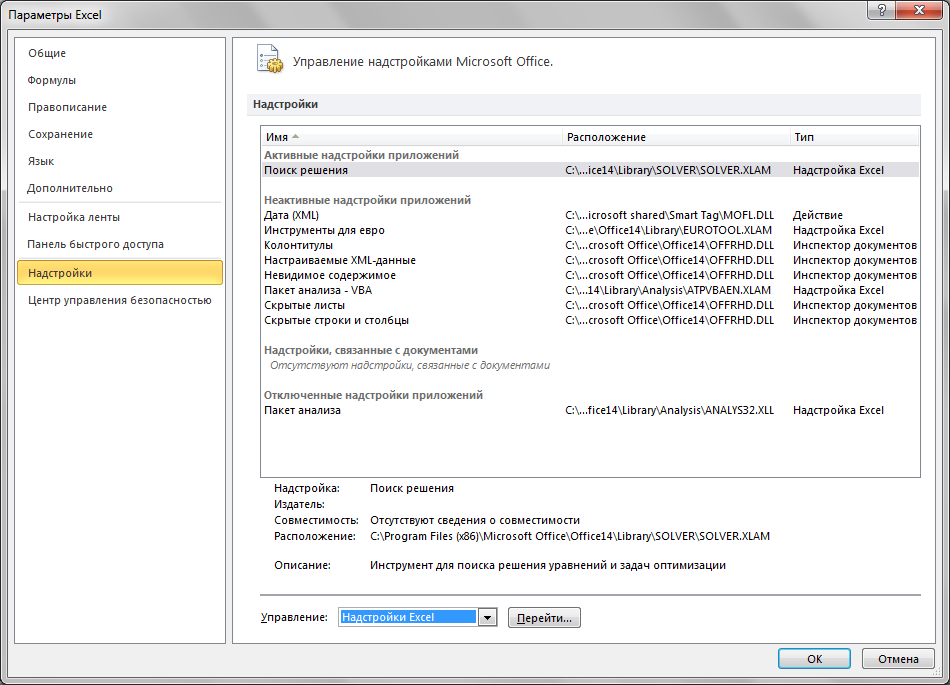Click the Отмена button
950x685 pixels.
pyautogui.click(x=898, y=659)
